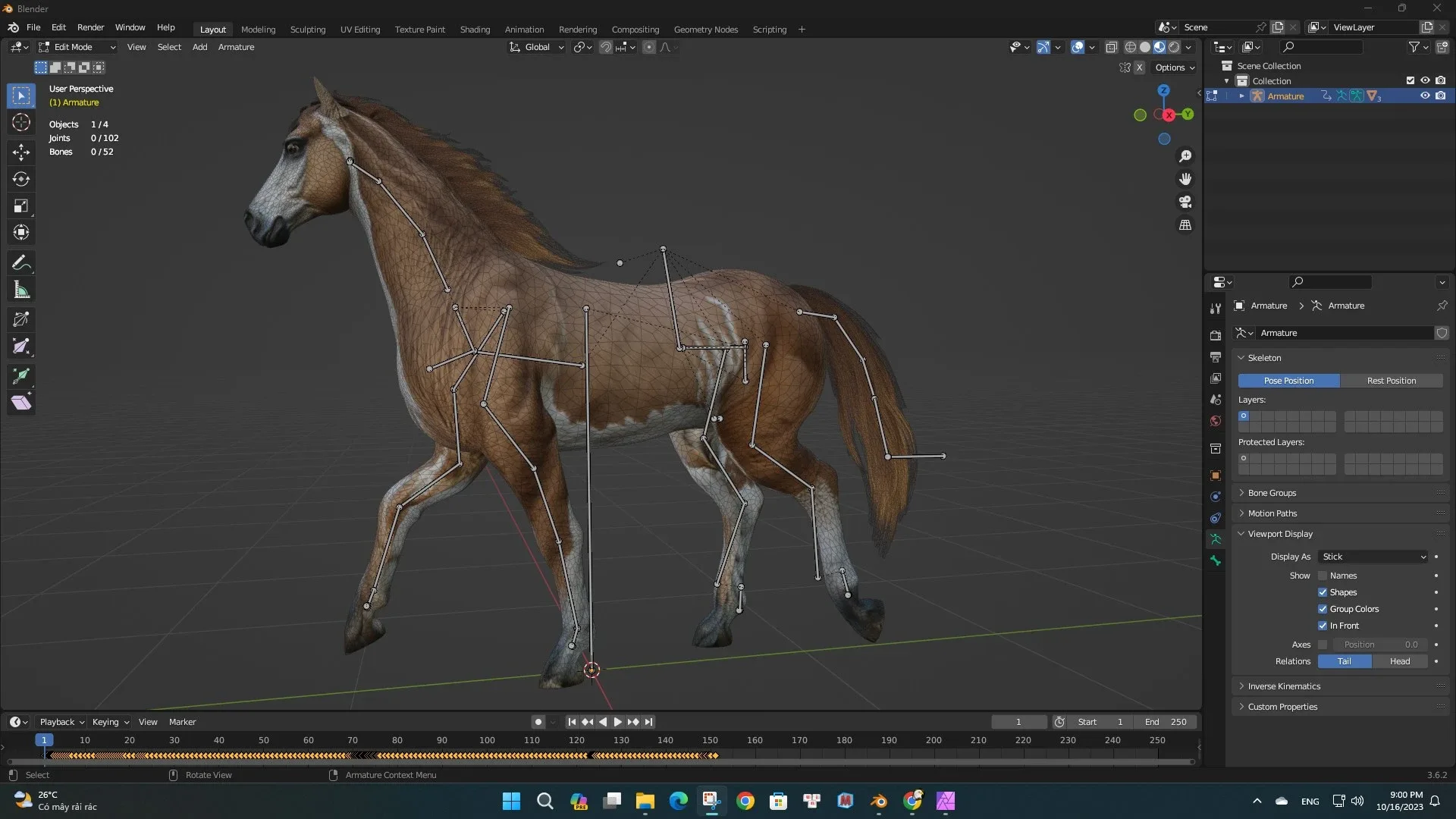This screenshot has width=1456, height=819.
Task: Open the World properties tab
Action: coord(1216,421)
